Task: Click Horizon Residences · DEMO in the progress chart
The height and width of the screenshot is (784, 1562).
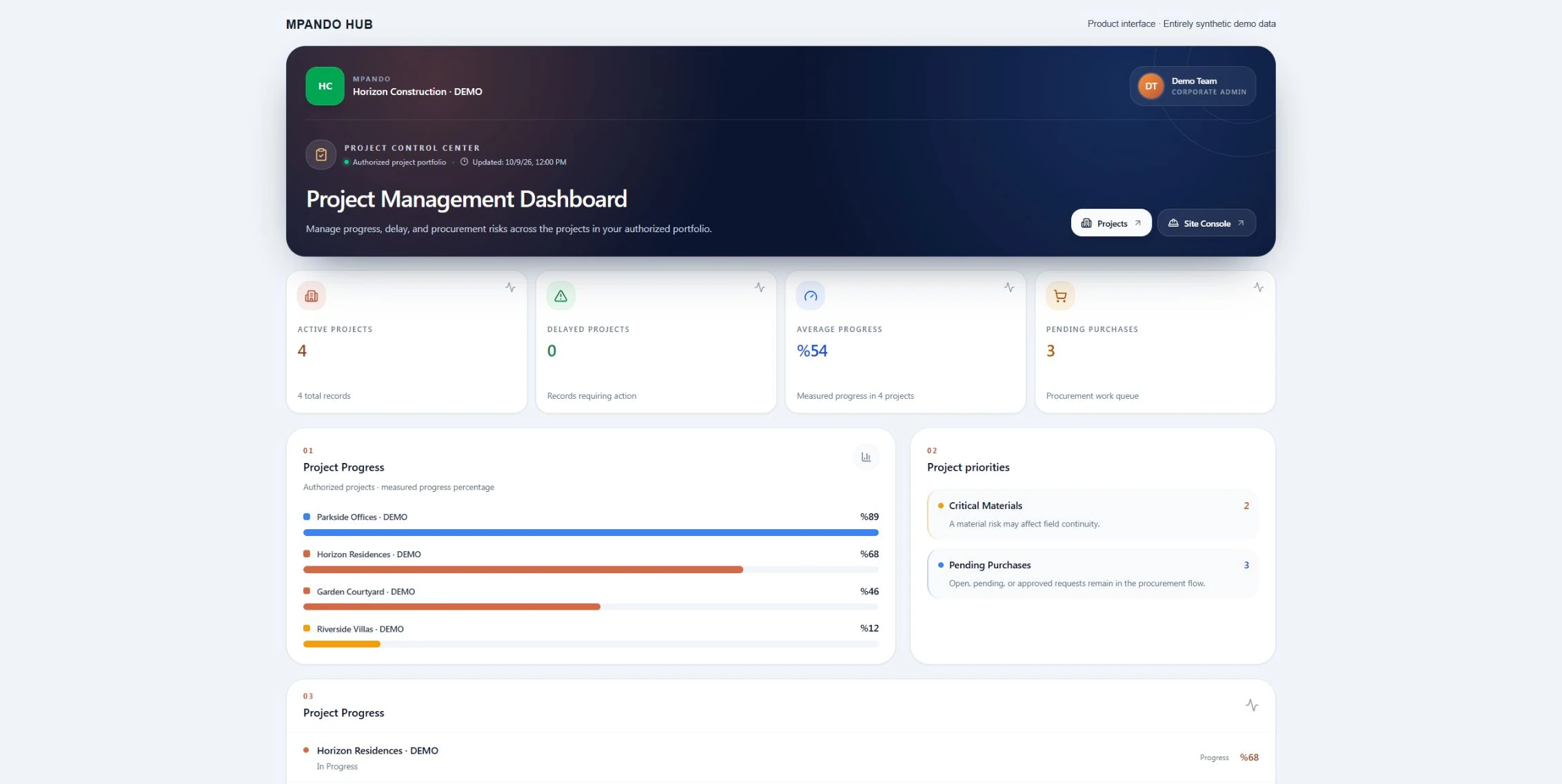Action: [369, 554]
